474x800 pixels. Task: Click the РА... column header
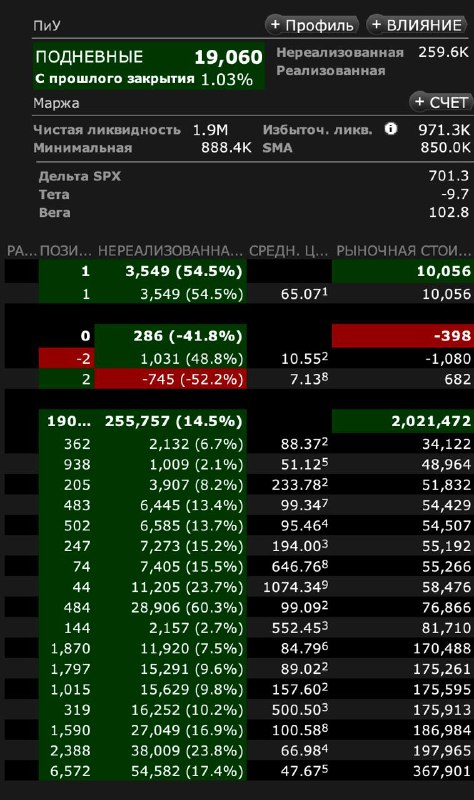coord(21,251)
